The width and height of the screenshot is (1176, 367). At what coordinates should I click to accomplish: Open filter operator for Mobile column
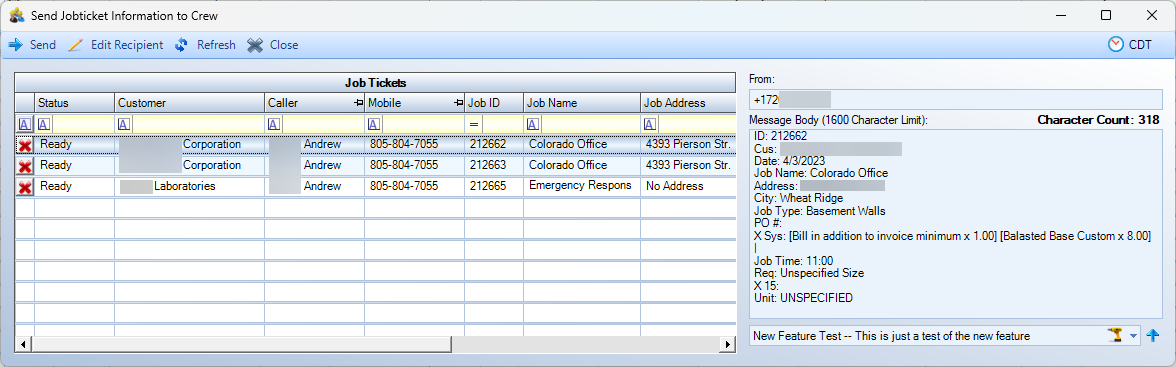[x=374, y=124]
